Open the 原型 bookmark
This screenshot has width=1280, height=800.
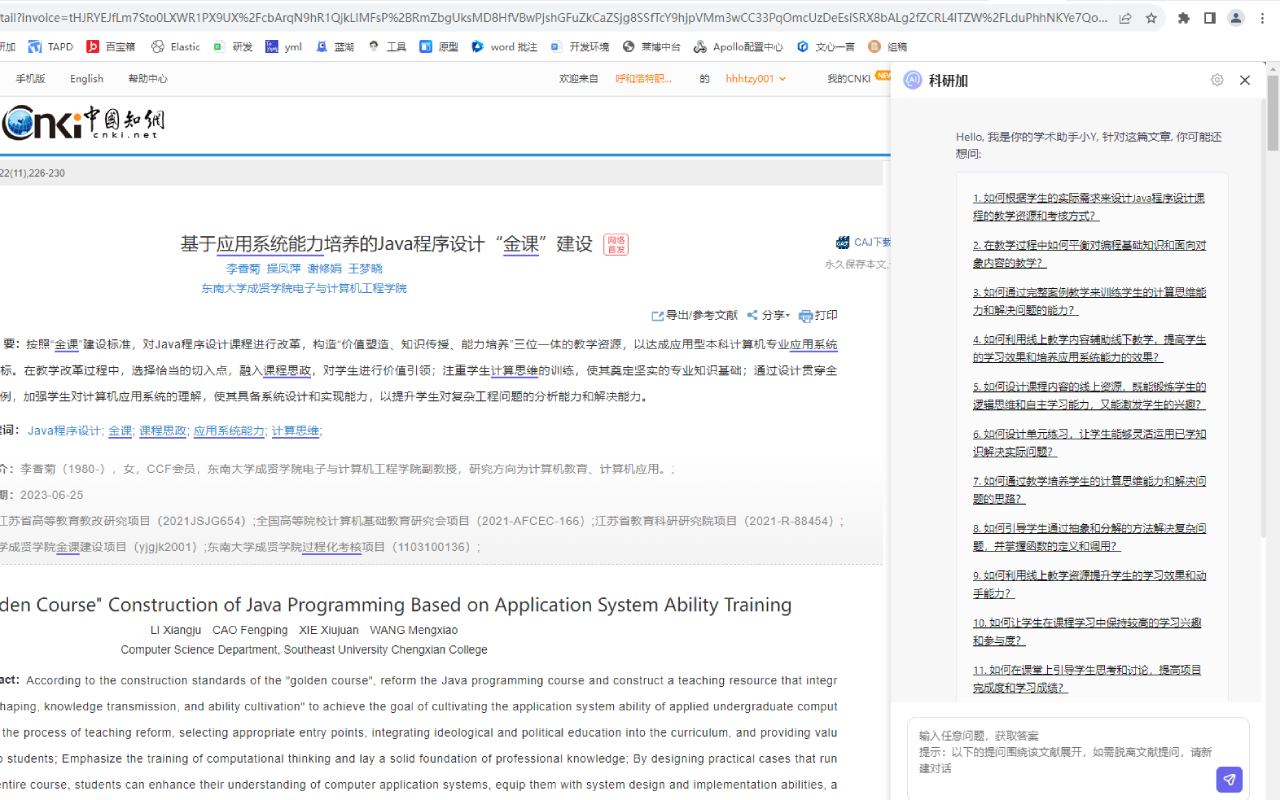click(x=439, y=47)
